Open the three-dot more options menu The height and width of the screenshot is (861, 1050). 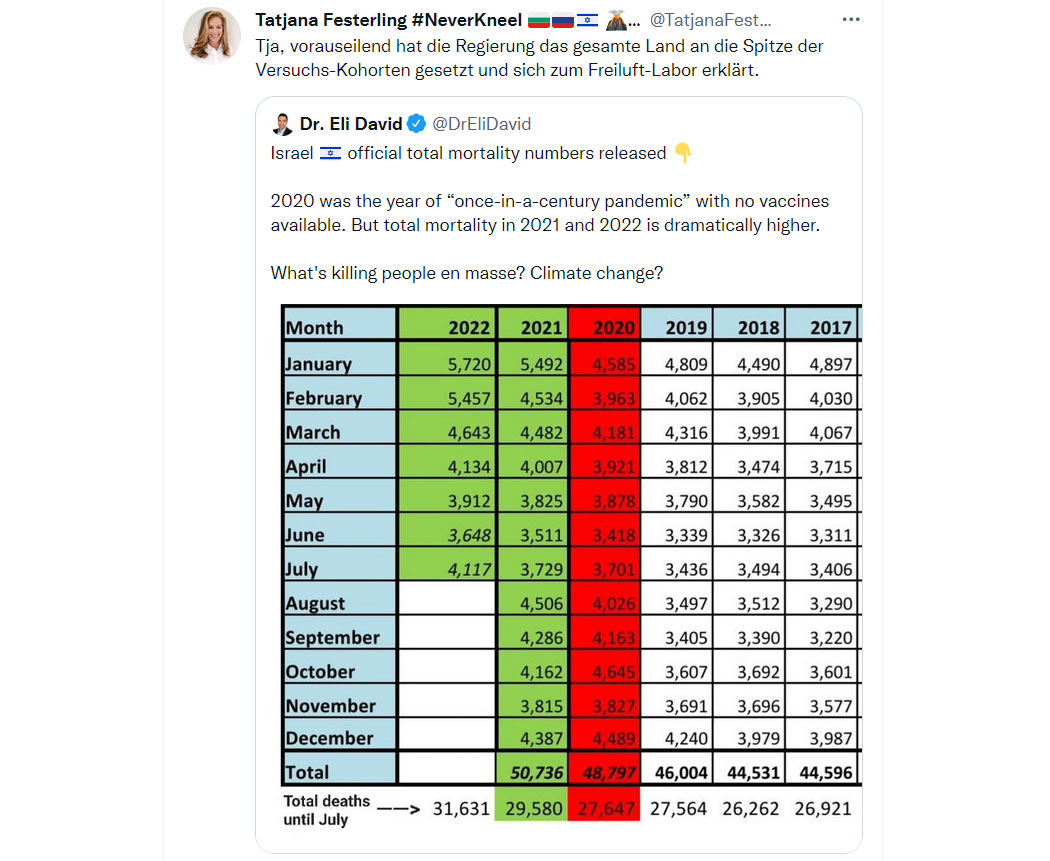coord(850,19)
